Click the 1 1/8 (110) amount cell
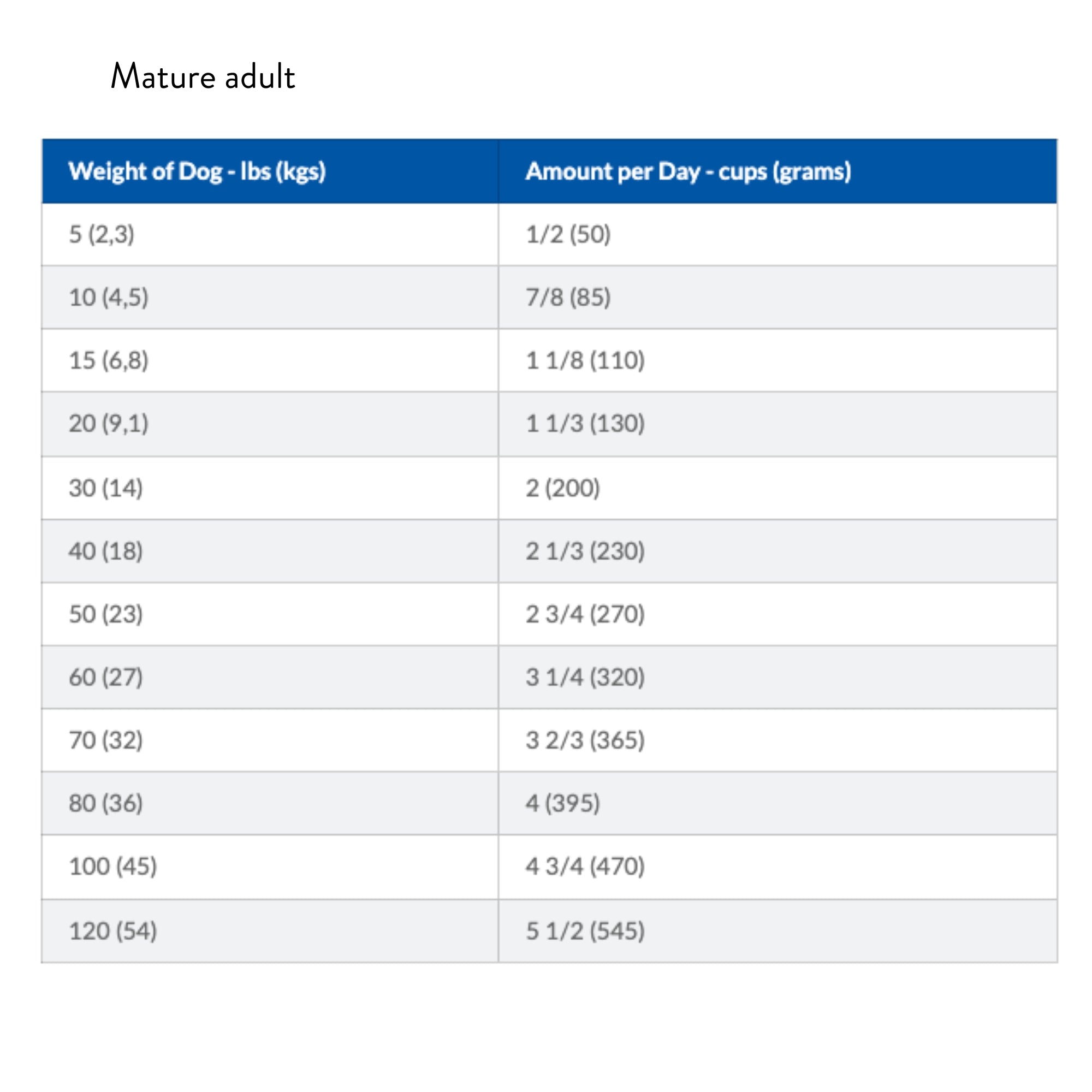This screenshot has height=1092, width=1092. [x=585, y=360]
